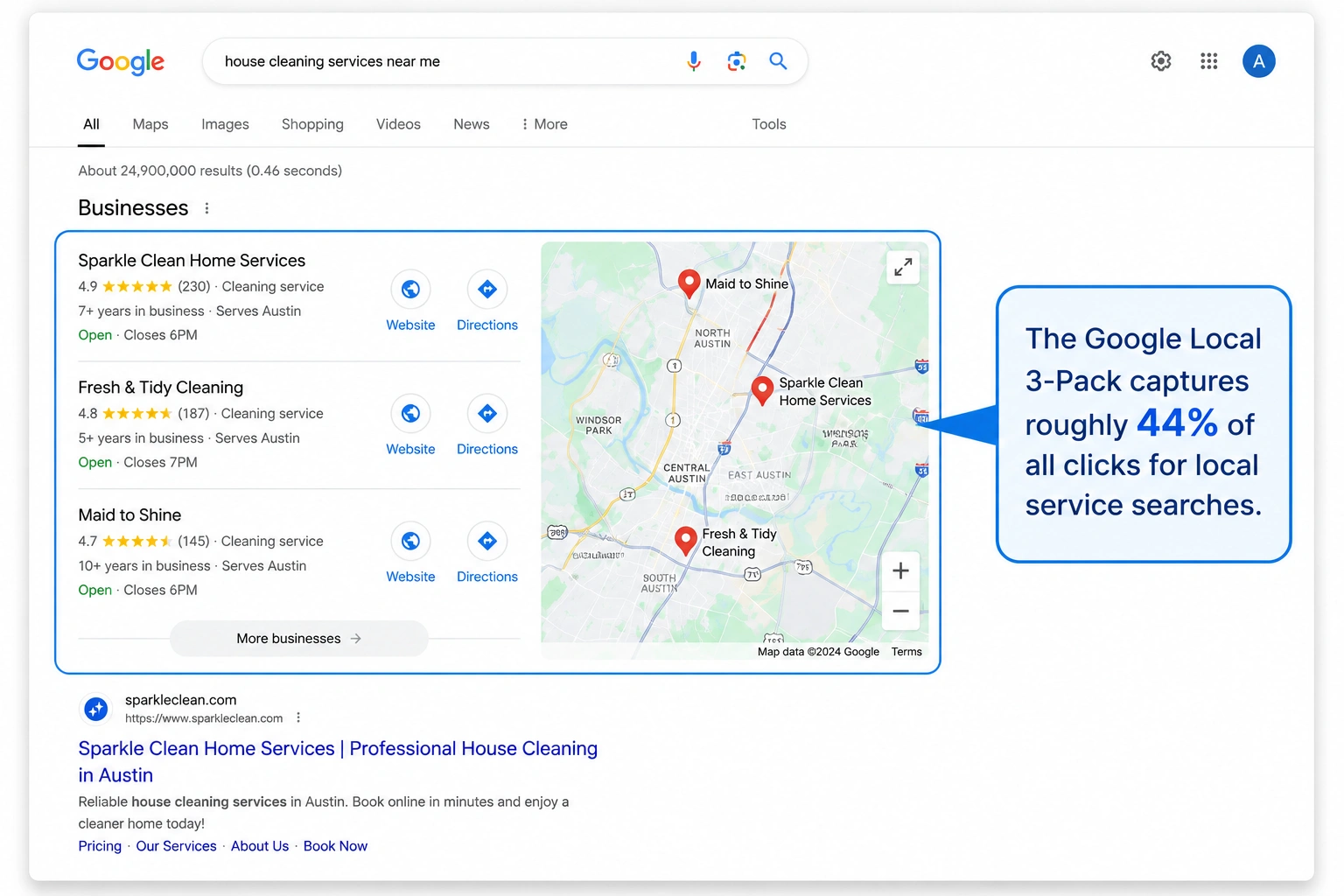Click Maid to Shine Directions icon
Viewport: 1344px width, 896px height.
point(487,542)
